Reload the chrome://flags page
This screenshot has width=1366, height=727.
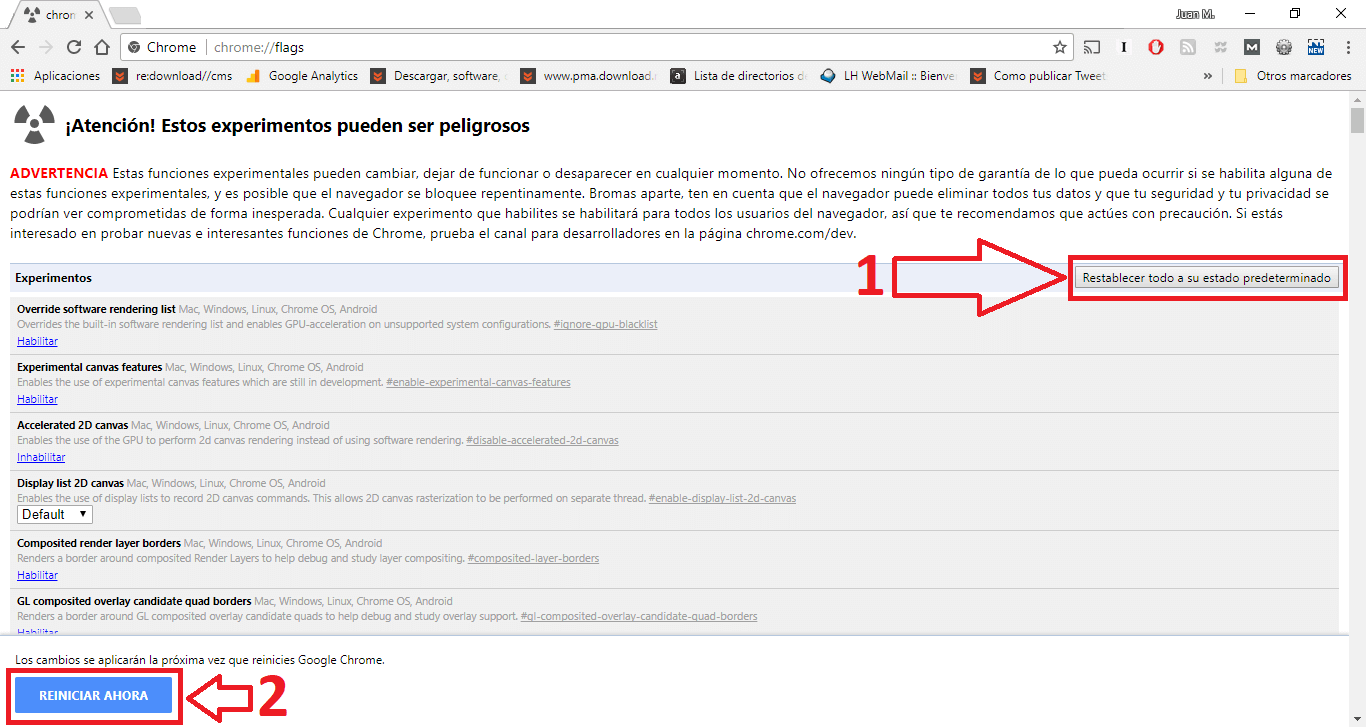(x=74, y=47)
